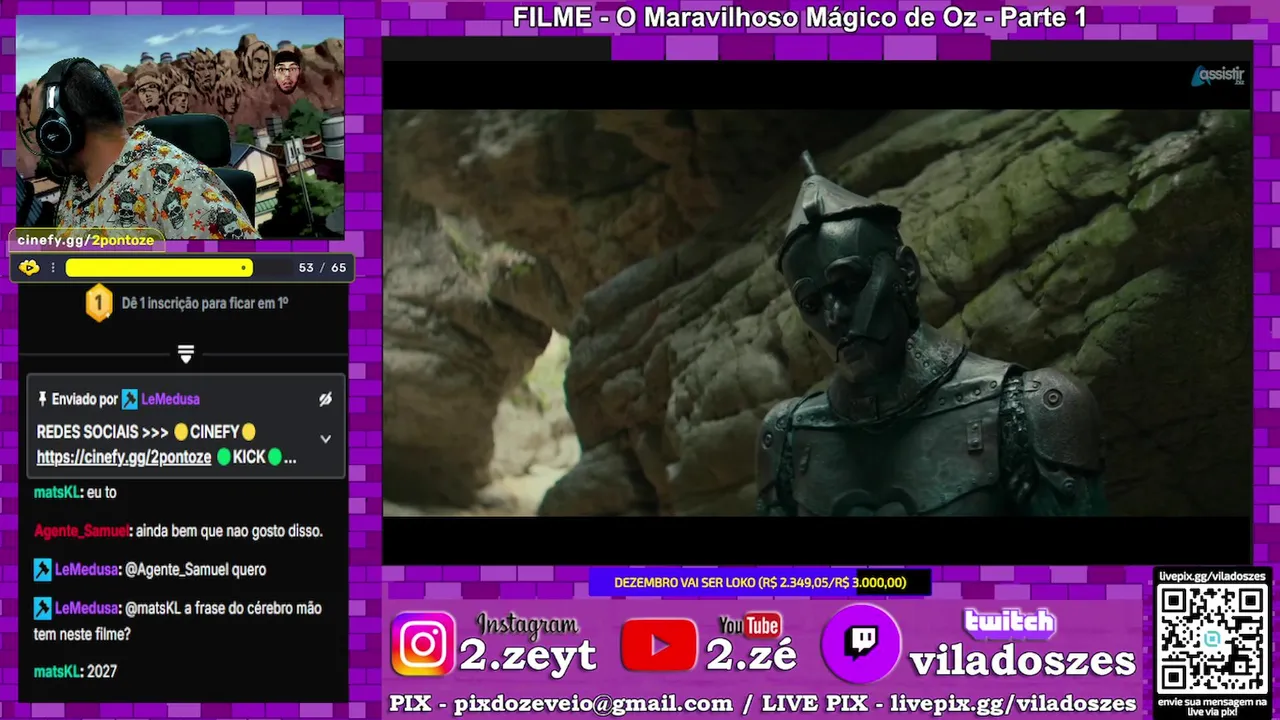Click livepix.gg/viladoszes text above QR code

pos(1211,576)
